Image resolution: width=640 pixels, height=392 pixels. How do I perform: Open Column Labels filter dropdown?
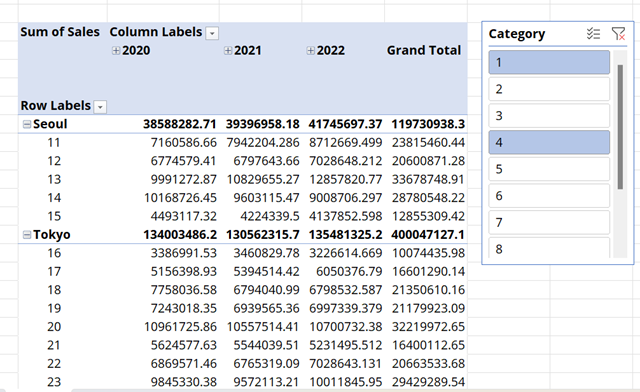[212, 33]
